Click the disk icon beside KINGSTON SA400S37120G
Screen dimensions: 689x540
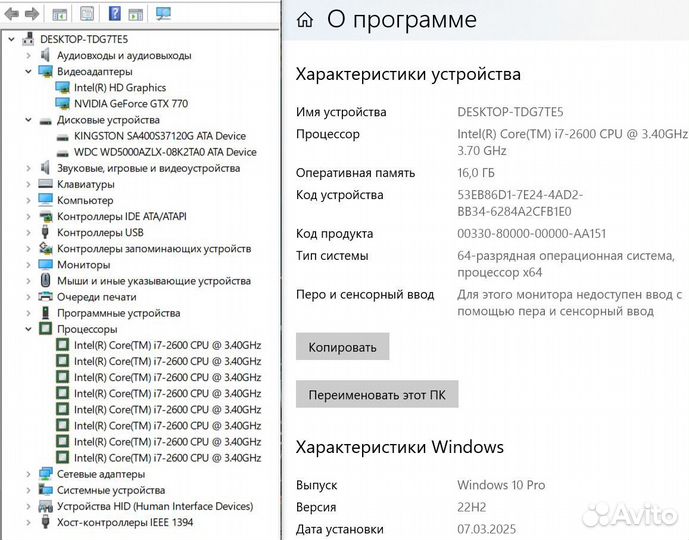pyautogui.click(x=63, y=137)
